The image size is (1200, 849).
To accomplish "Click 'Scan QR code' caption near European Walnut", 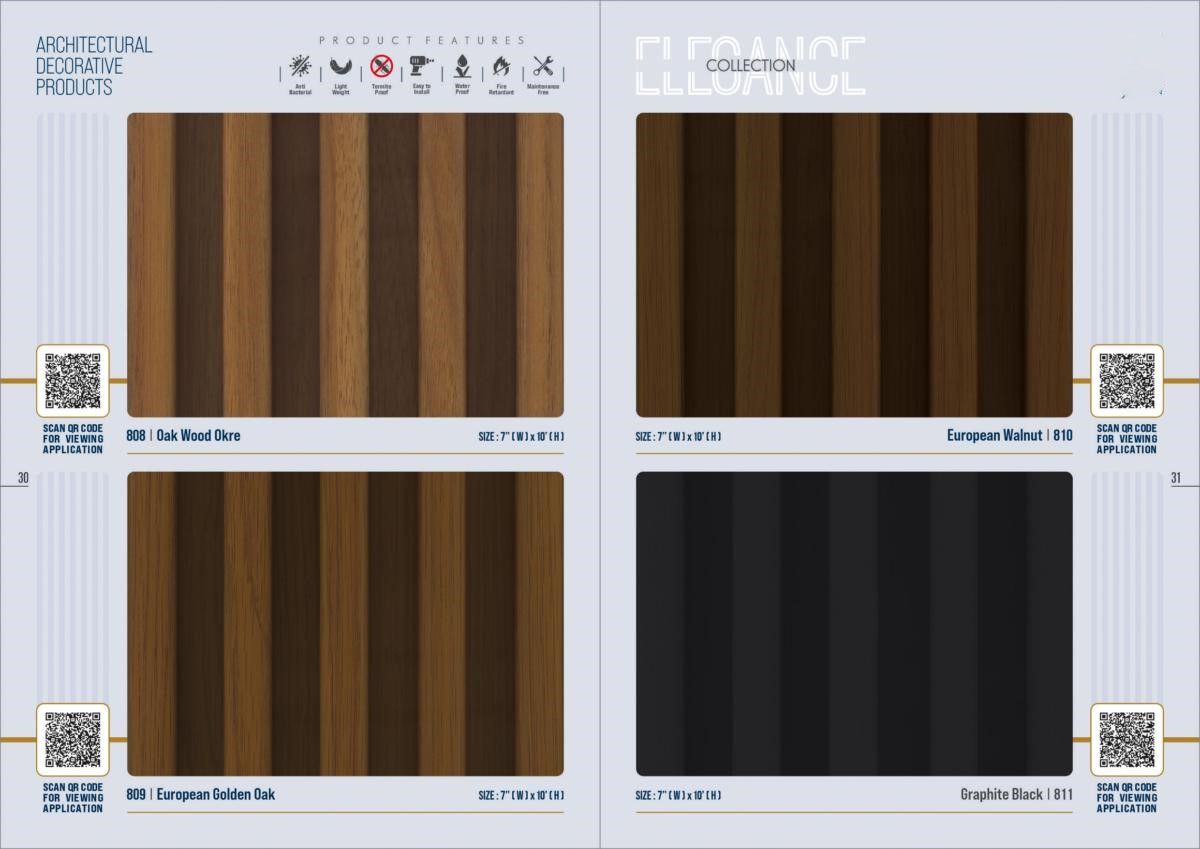I will point(1127,439).
